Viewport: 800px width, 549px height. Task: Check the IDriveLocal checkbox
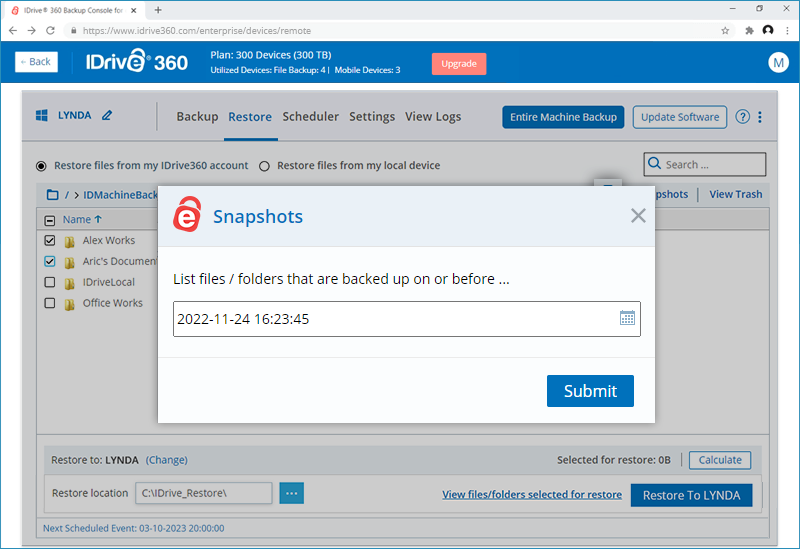coord(49,282)
